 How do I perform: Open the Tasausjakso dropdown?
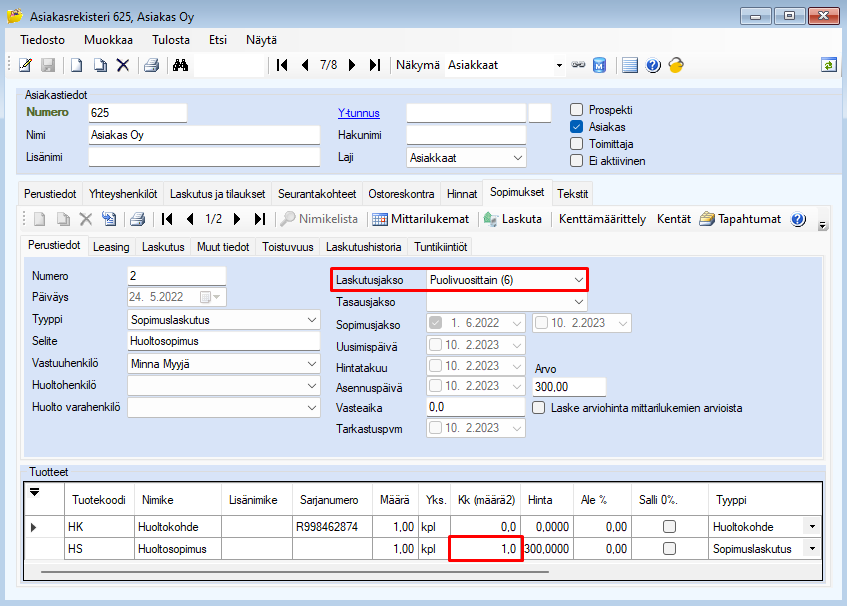coord(579,302)
